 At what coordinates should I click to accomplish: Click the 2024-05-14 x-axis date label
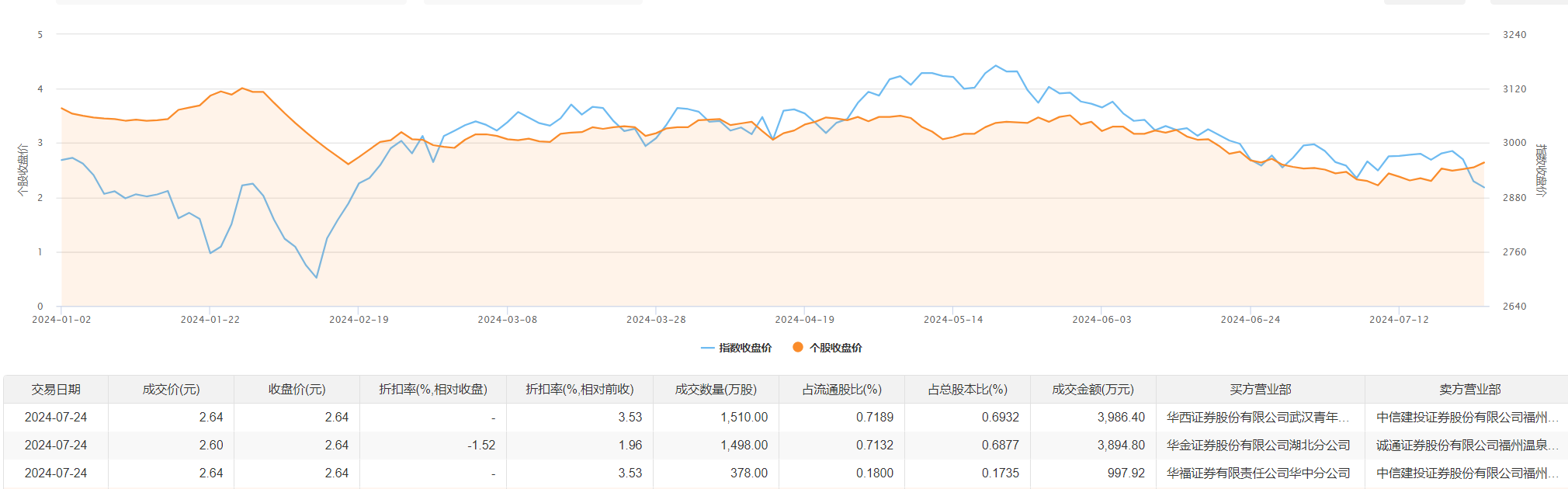(952, 320)
